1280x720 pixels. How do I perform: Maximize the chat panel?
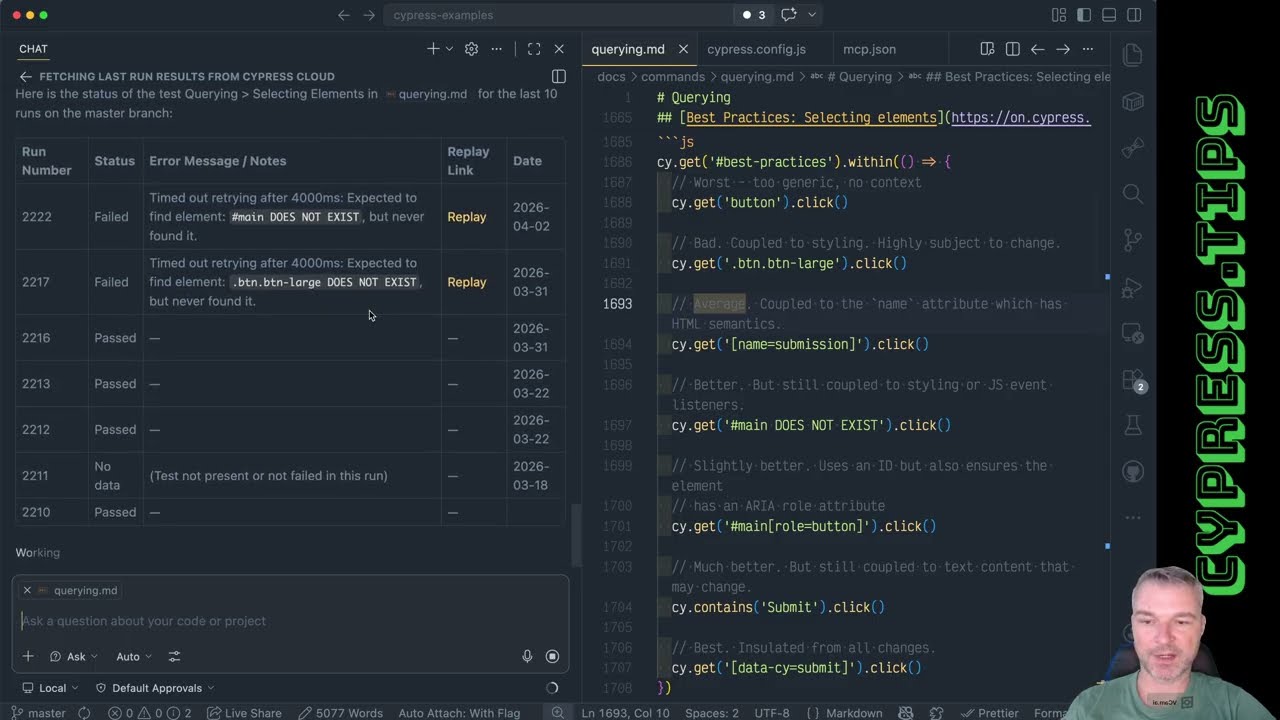[x=534, y=49]
